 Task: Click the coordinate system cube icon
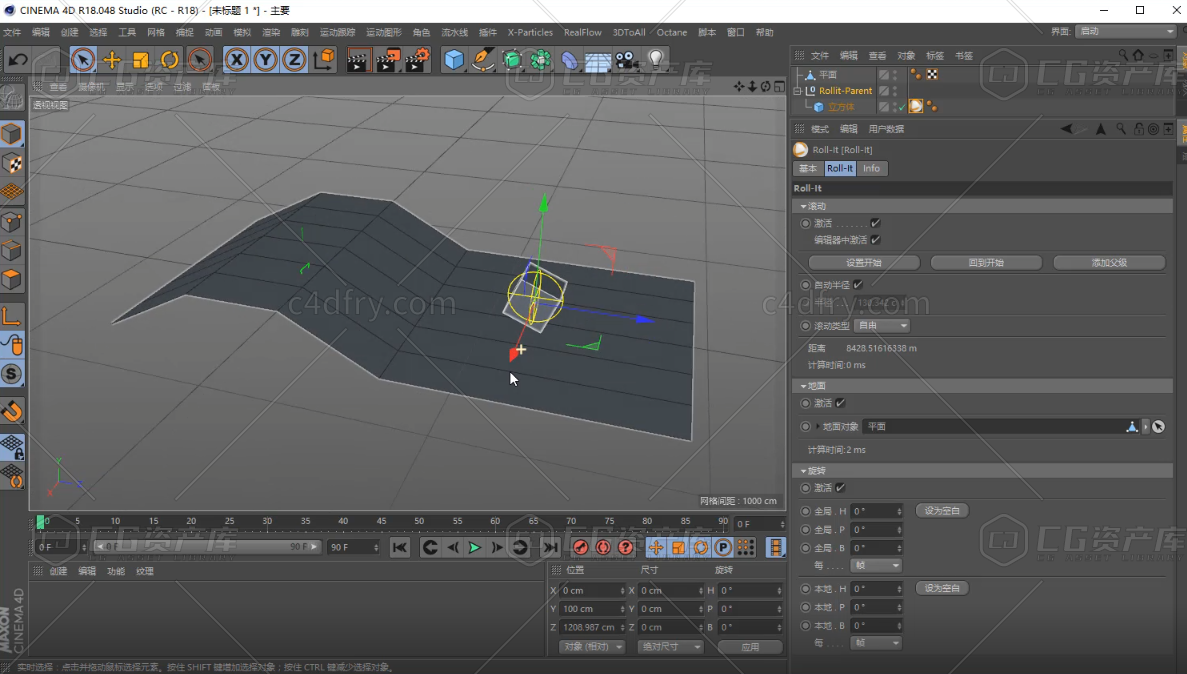(x=324, y=60)
